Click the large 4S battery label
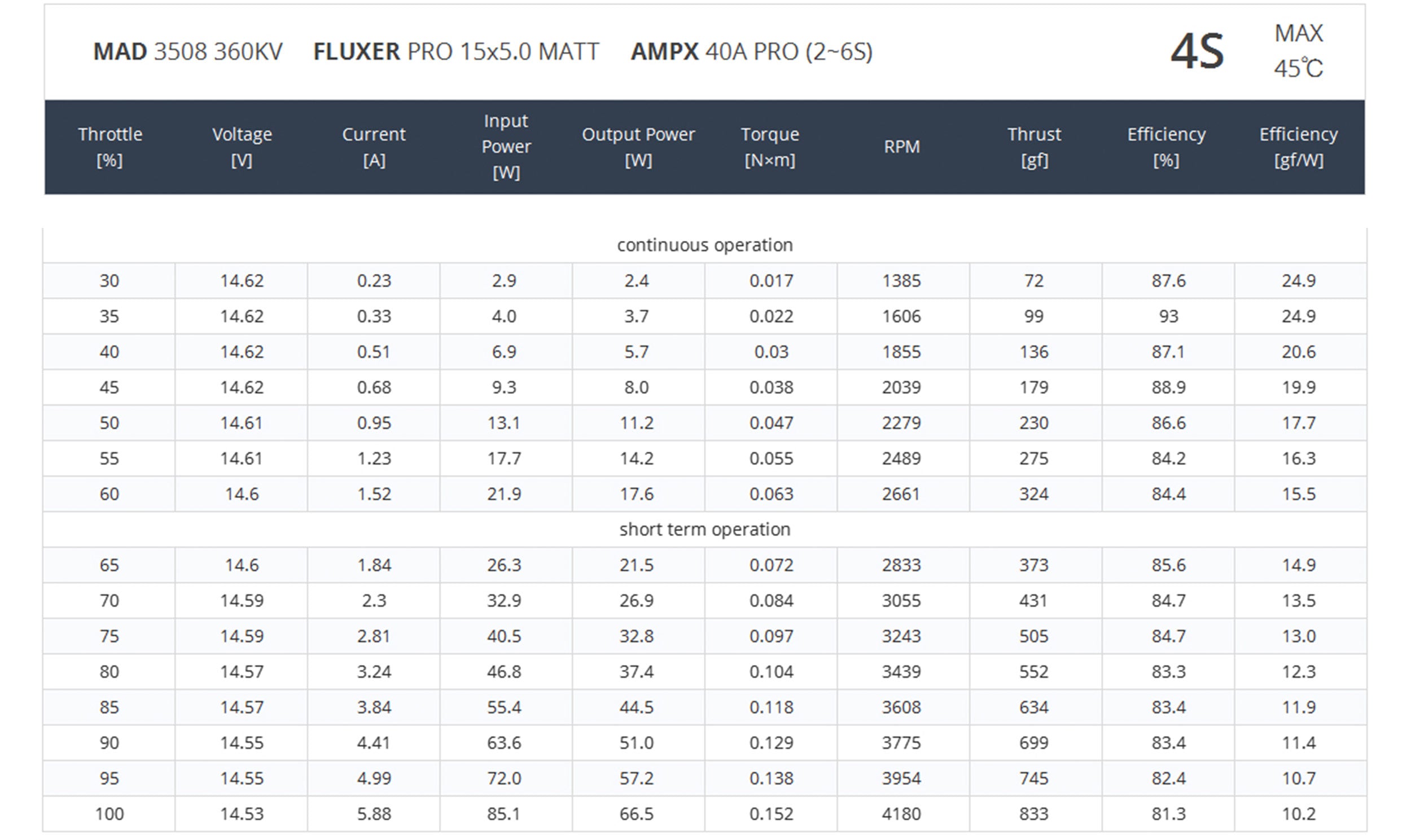 tap(1197, 51)
